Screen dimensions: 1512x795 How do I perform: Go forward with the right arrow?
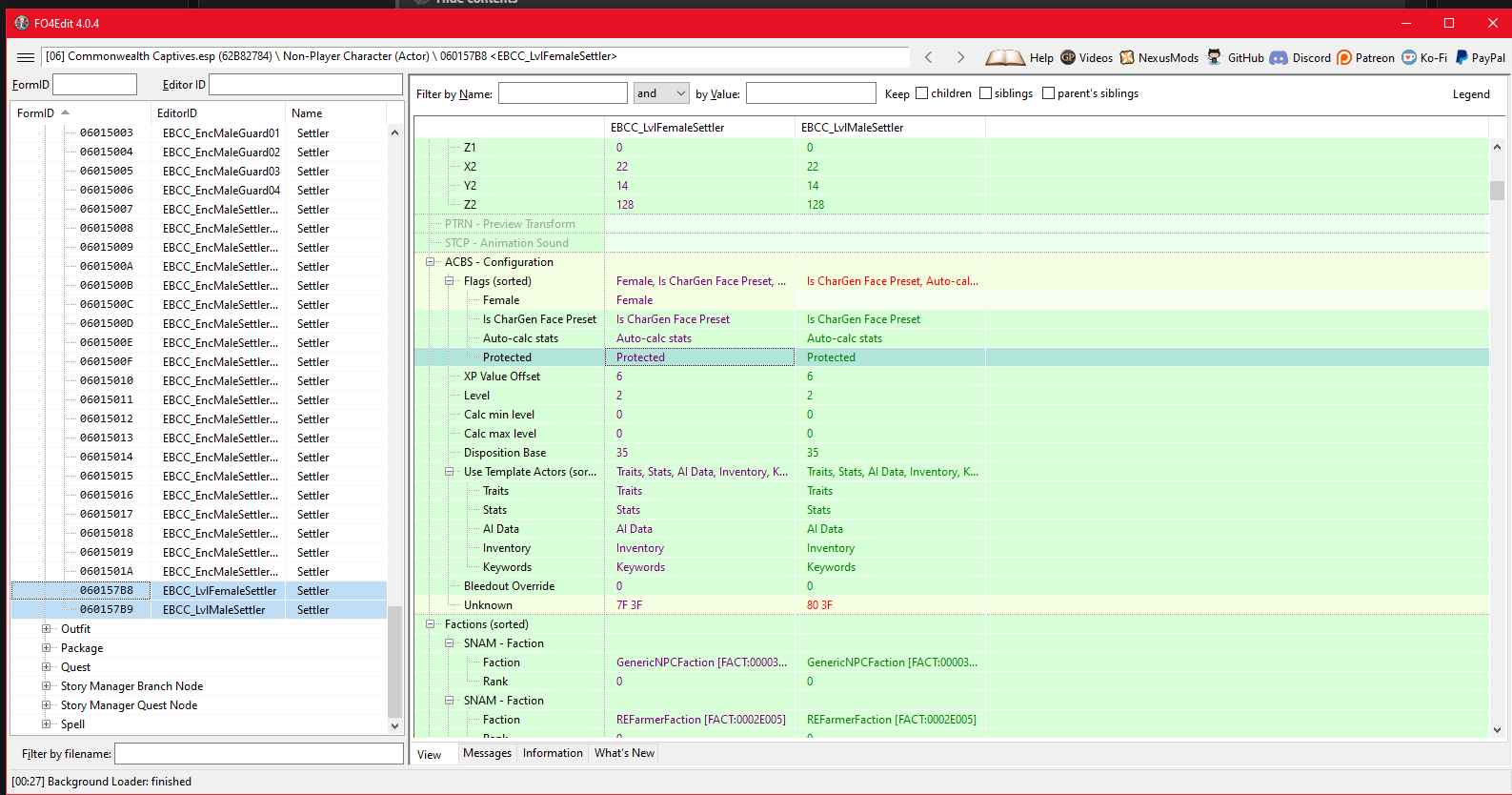tap(960, 57)
